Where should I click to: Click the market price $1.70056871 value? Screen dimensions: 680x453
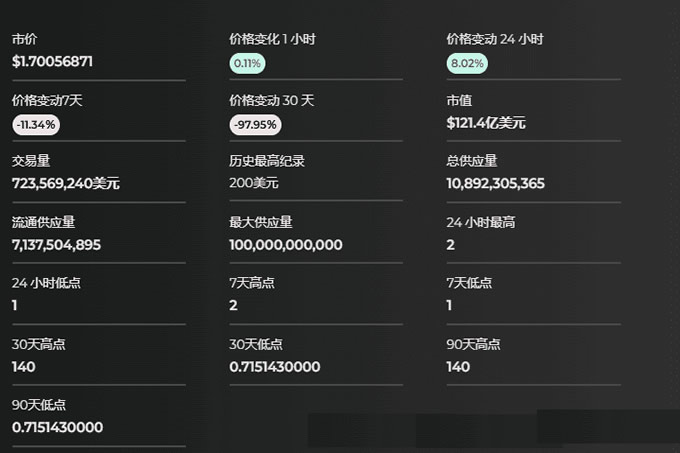52,61
